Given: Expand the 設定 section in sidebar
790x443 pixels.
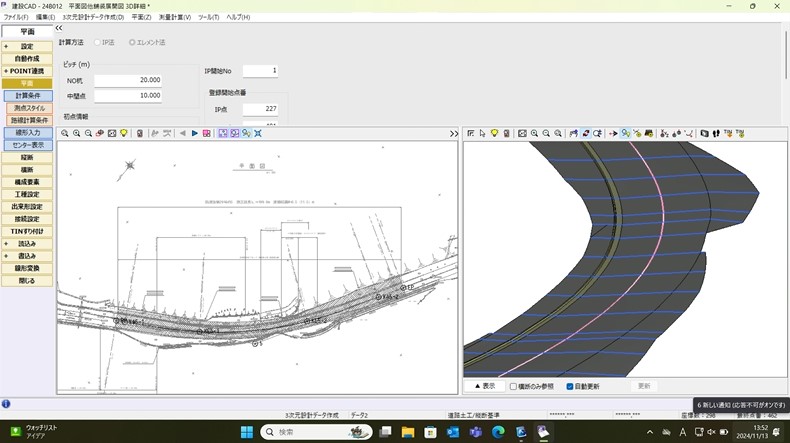Looking at the screenshot, I should [27, 47].
